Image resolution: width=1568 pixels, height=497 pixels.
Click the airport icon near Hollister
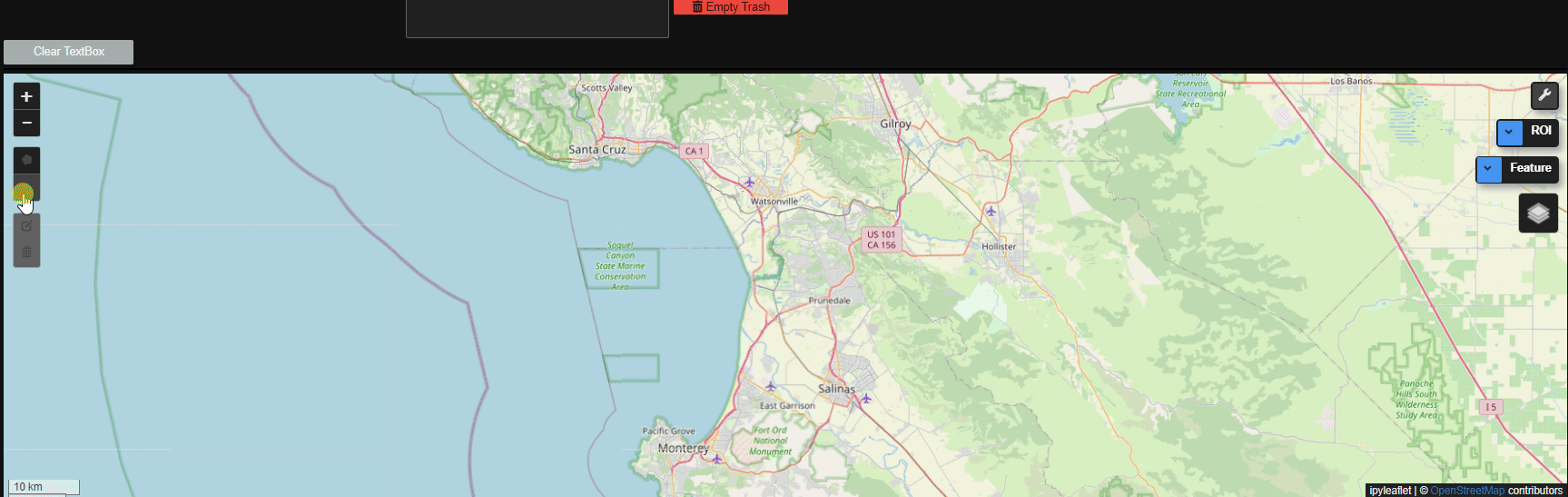[x=991, y=212]
